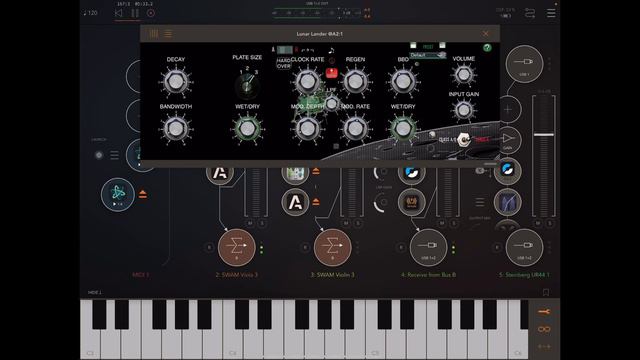Click the left white preset button
This screenshot has height=360, width=640.
tap(413, 45)
